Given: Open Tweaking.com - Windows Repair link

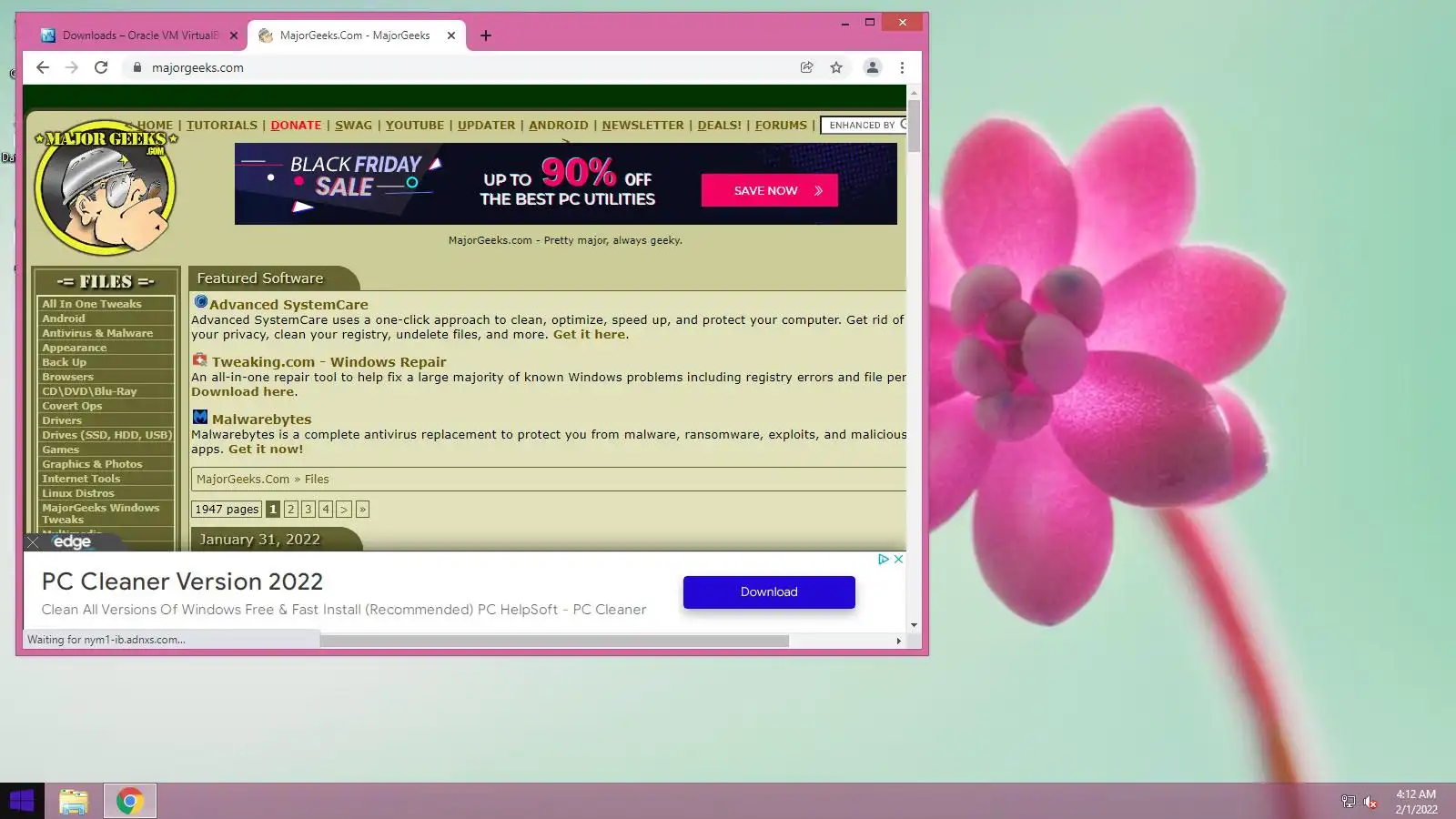Looking at the screenshot, I should point(329,362).
